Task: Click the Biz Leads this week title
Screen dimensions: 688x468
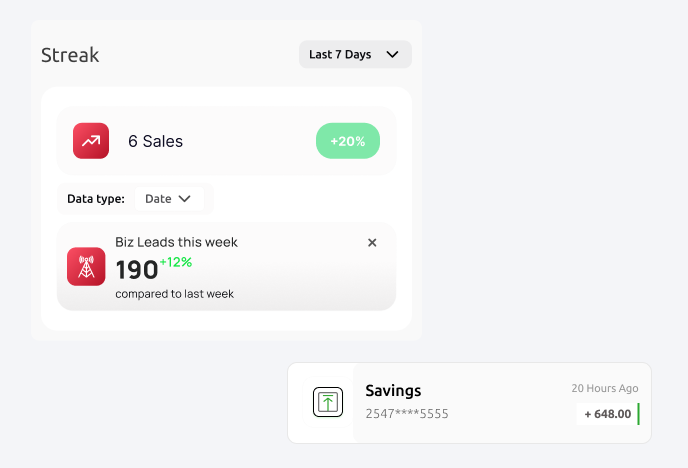Action: pos(176,242)
